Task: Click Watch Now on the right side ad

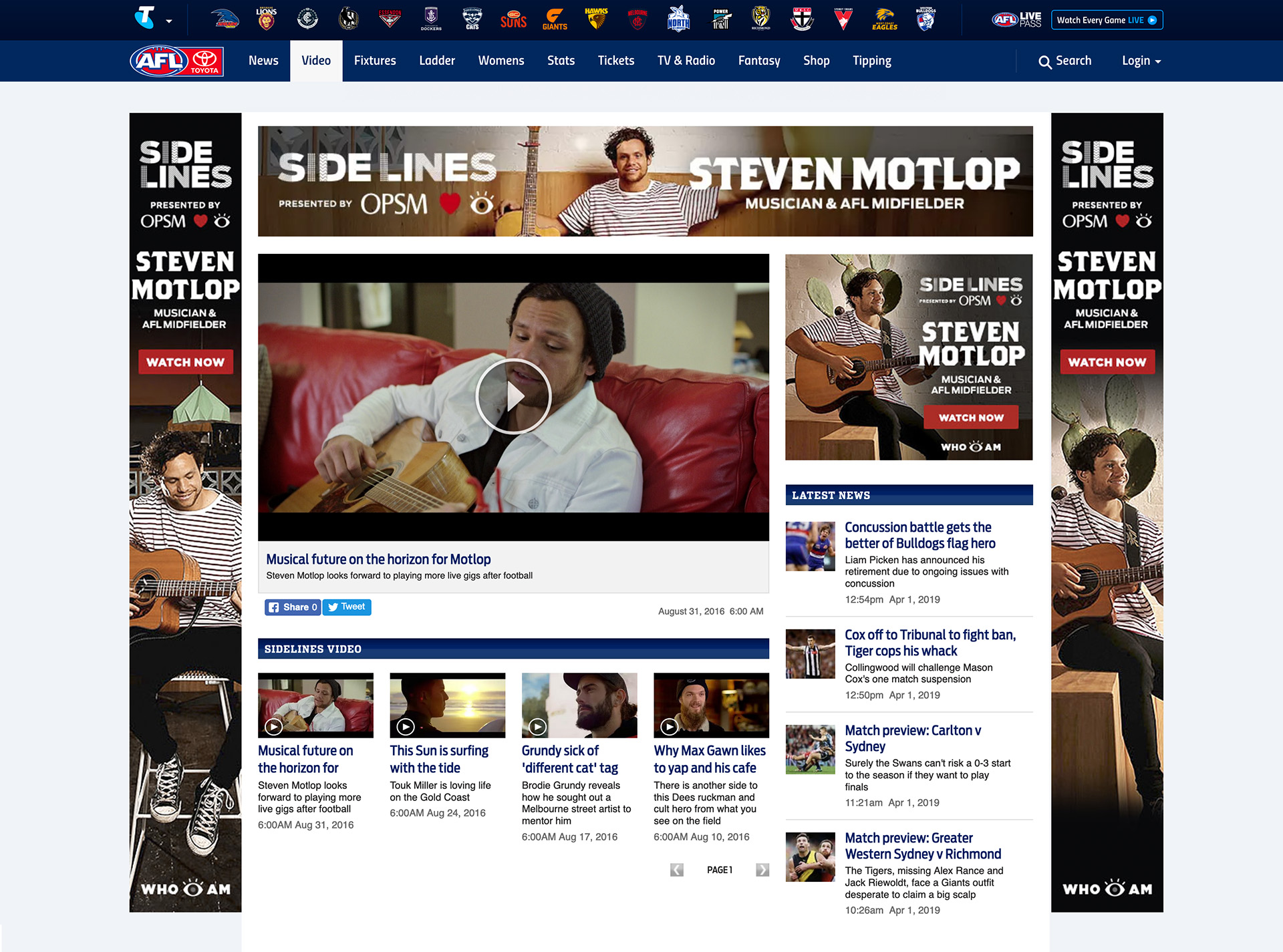Action: click(1107, 362)
